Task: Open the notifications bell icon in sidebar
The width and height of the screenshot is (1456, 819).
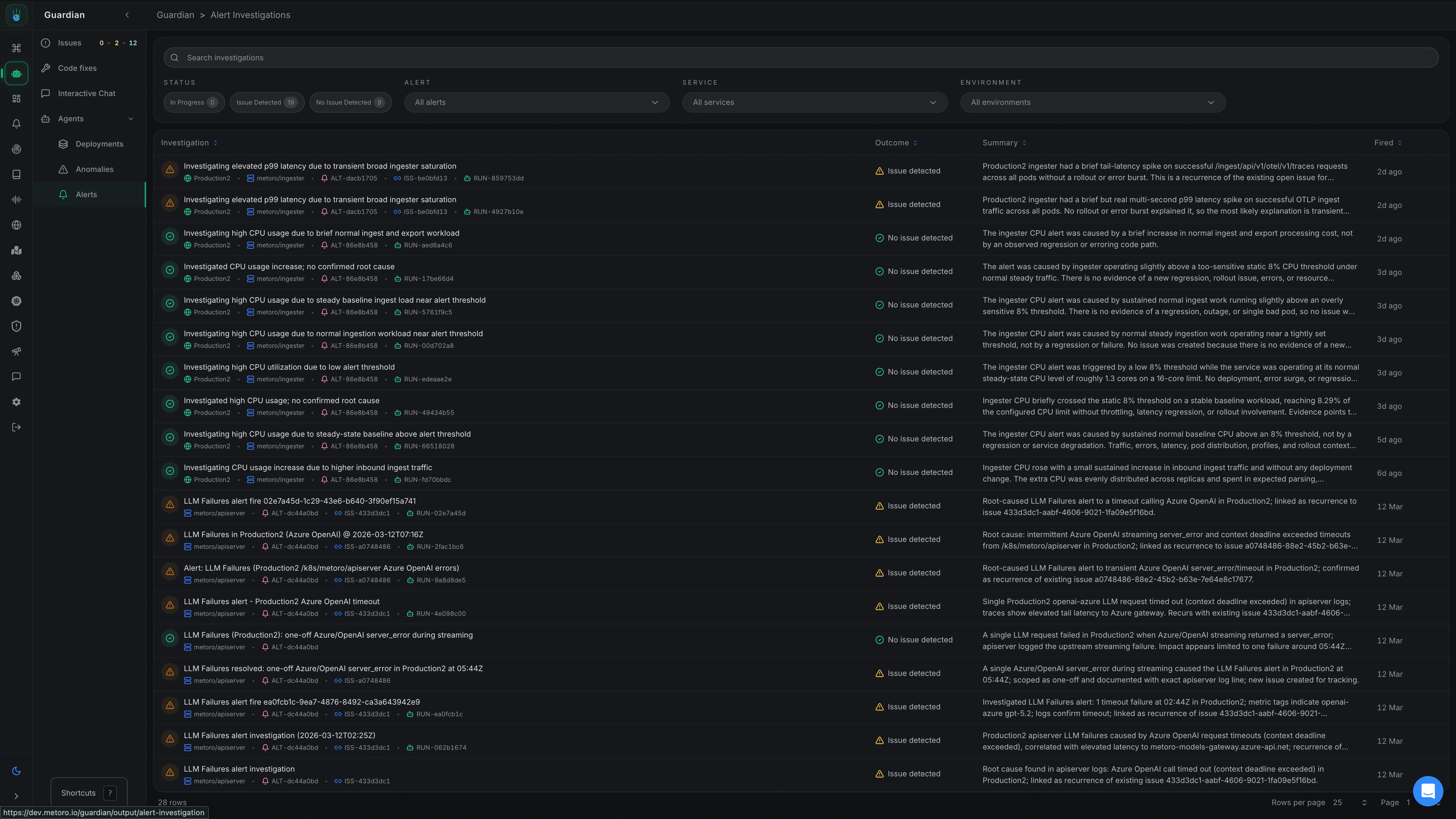Action: [x=16, y=123]
